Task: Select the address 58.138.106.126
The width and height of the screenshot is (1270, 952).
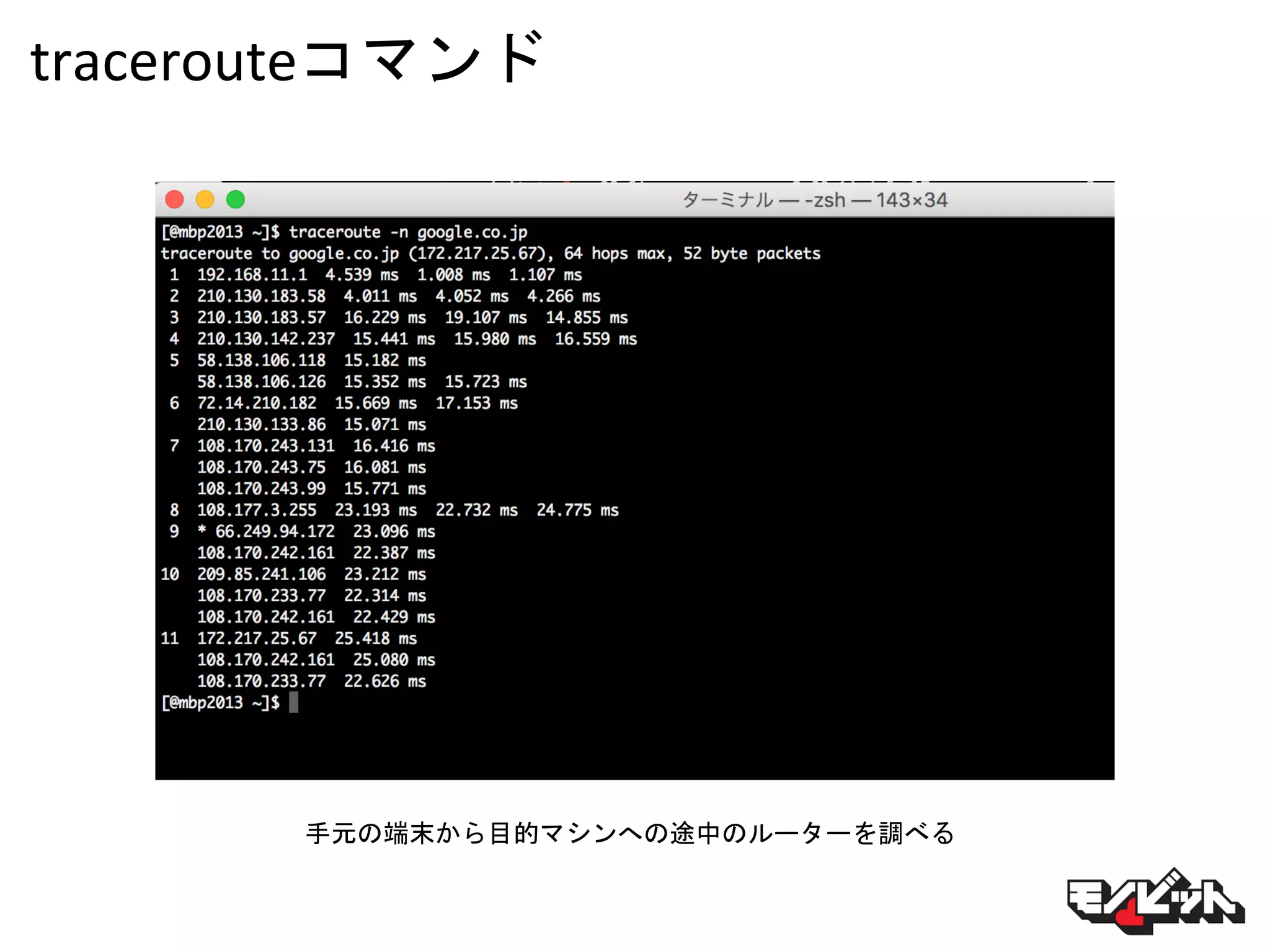Action: (x=261, y=382)
